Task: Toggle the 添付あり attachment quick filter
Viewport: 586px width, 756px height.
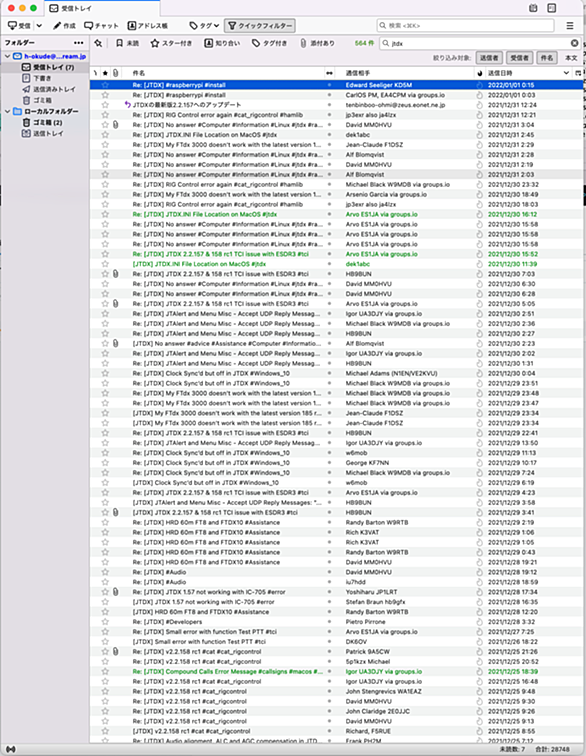Action: [x=317, y=43]
